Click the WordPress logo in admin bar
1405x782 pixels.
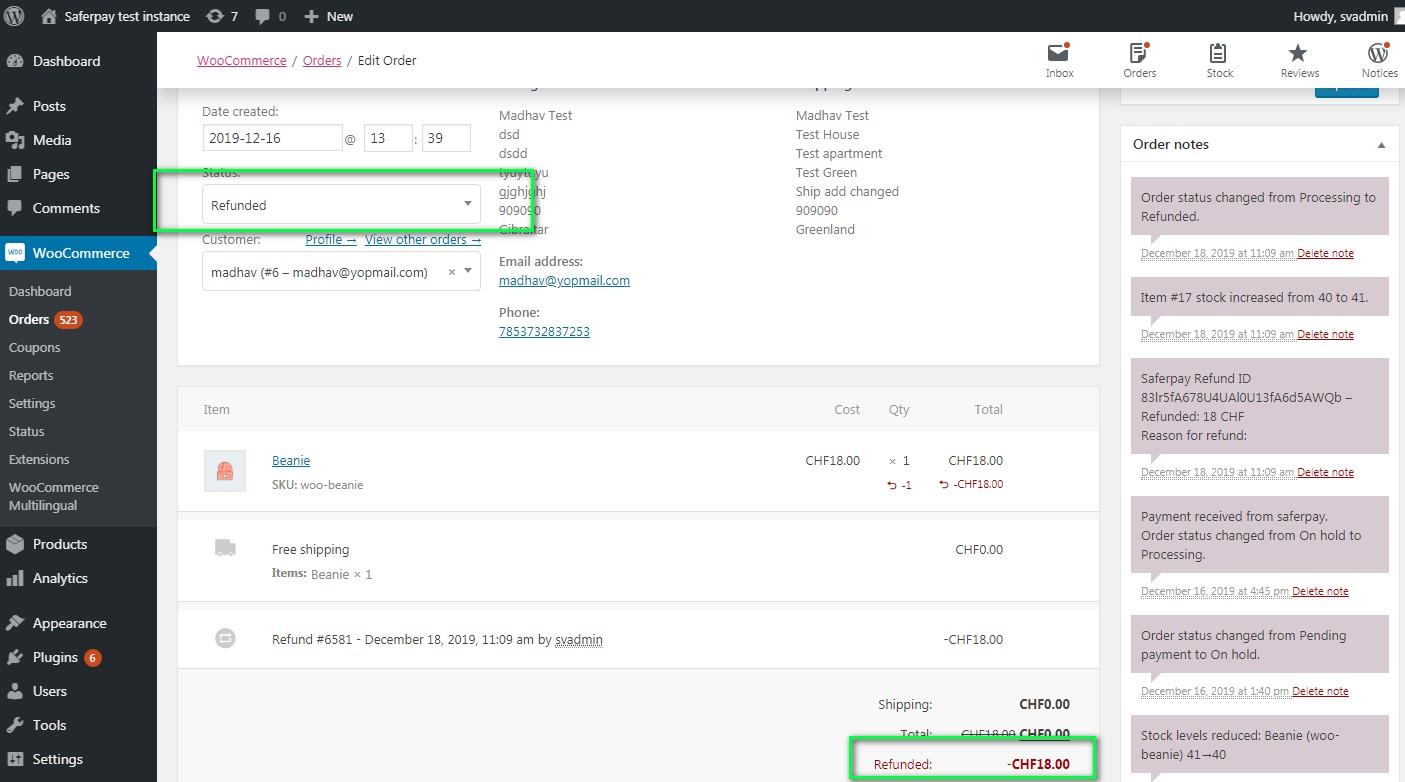click(14, 16)
